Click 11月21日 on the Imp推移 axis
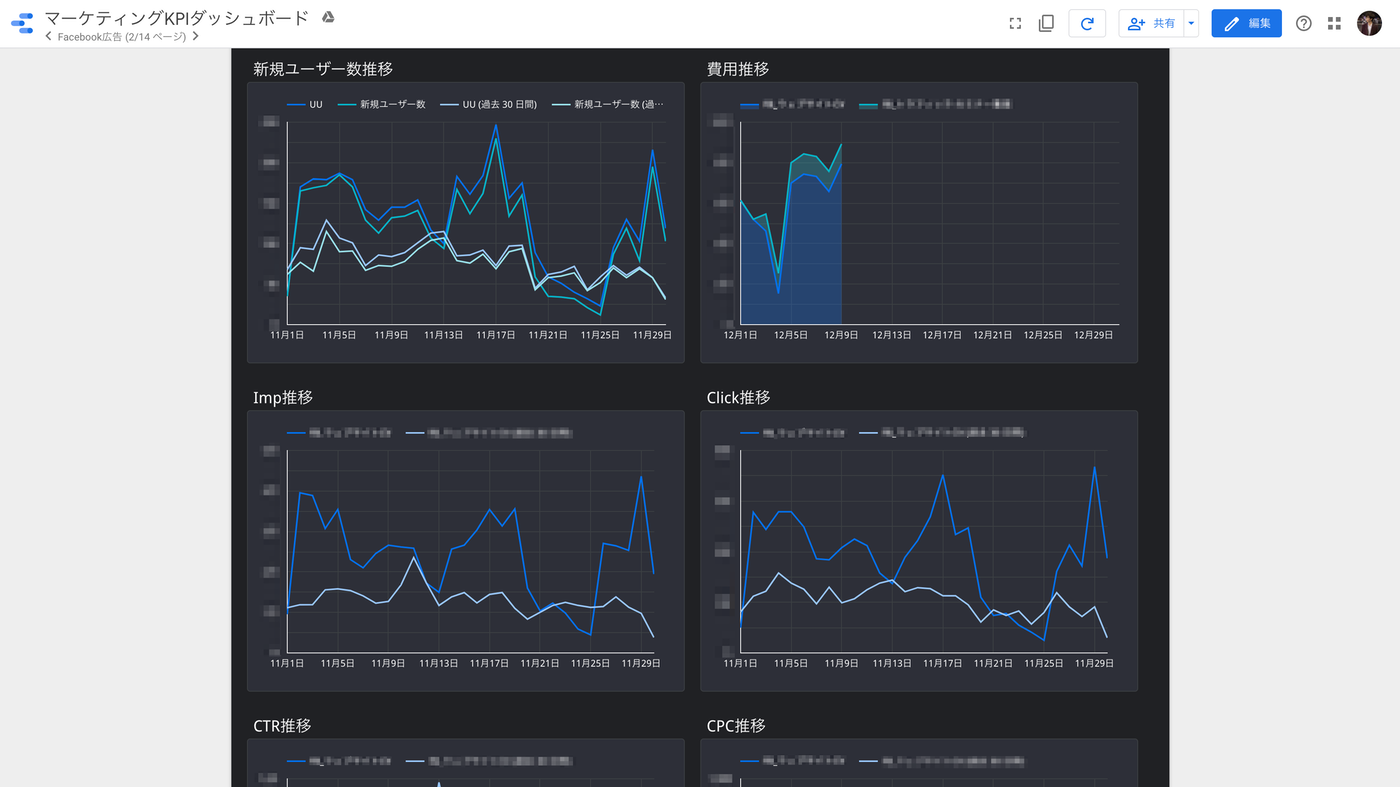Image resolution: width=1400 pixels, height=787 pixels. tap(539, 663)
